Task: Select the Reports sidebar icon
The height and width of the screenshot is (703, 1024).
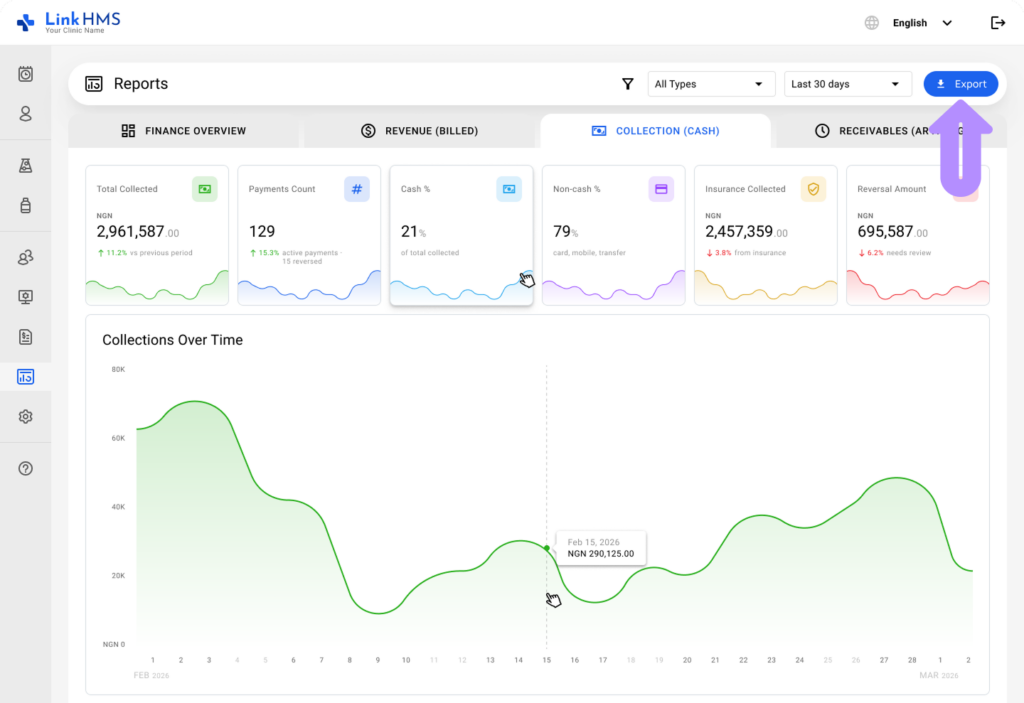Action: click(25, 377)
